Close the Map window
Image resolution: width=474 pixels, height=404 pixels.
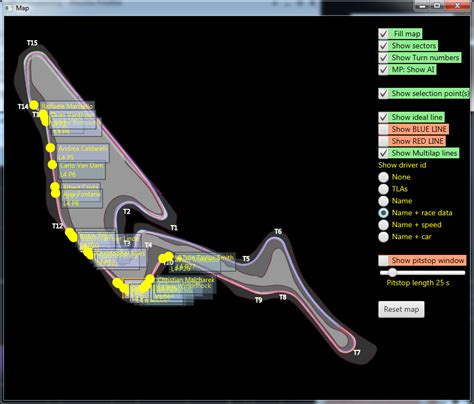457,6
